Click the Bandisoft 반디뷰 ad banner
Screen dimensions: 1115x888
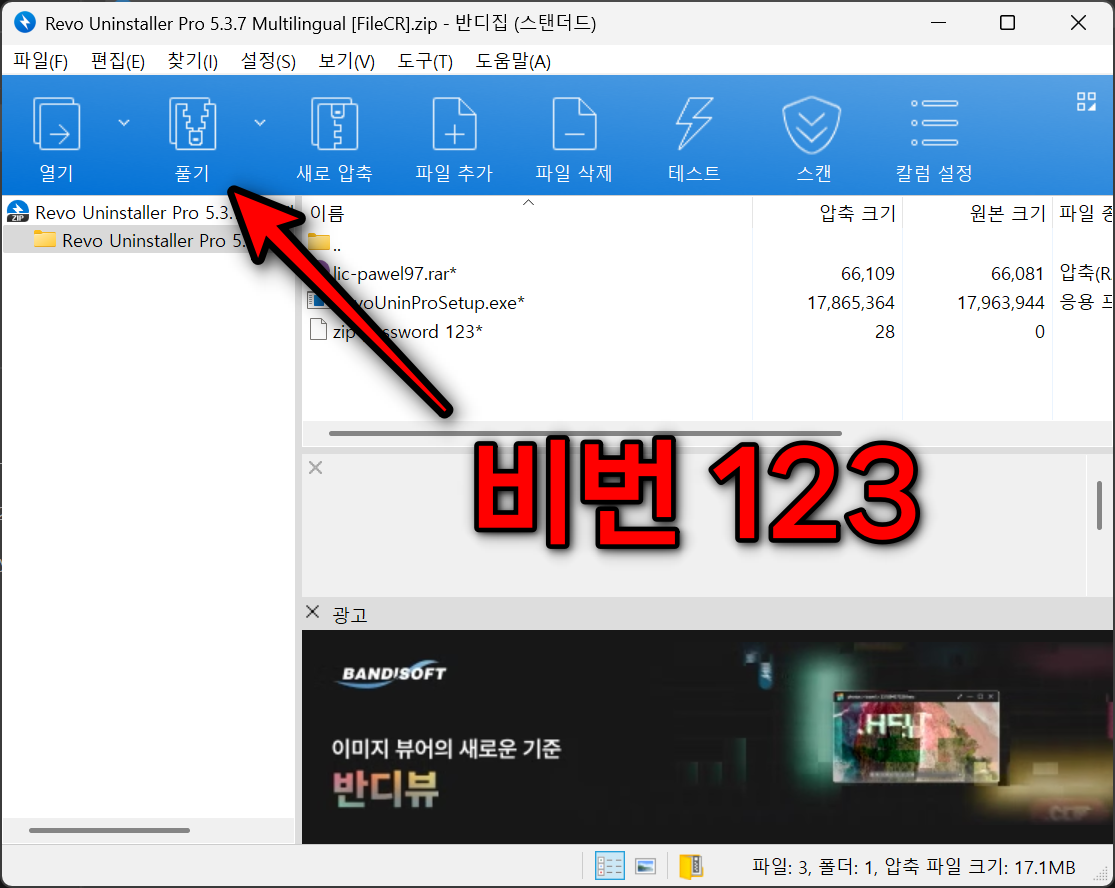tap(707, 737)
